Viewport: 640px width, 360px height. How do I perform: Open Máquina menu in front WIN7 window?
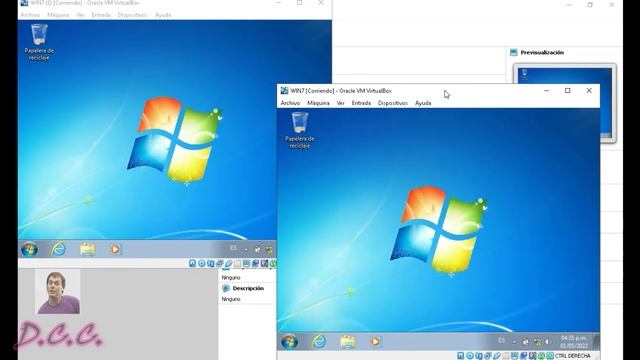coord(318,103)
